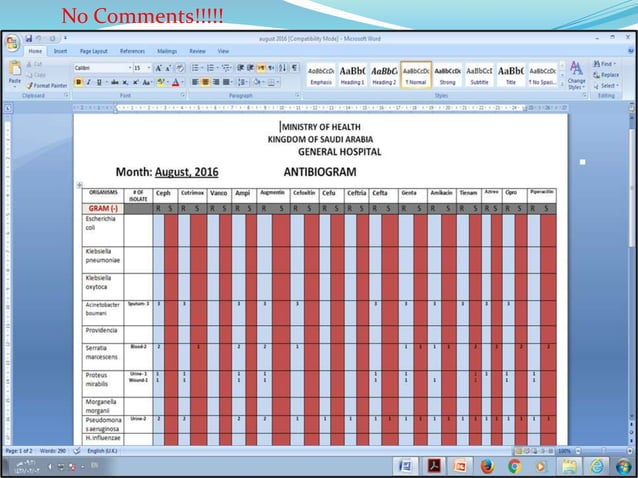The image size is (638, 478).
Task: Open the multilevel list menu
Action: tap(226, 68)
